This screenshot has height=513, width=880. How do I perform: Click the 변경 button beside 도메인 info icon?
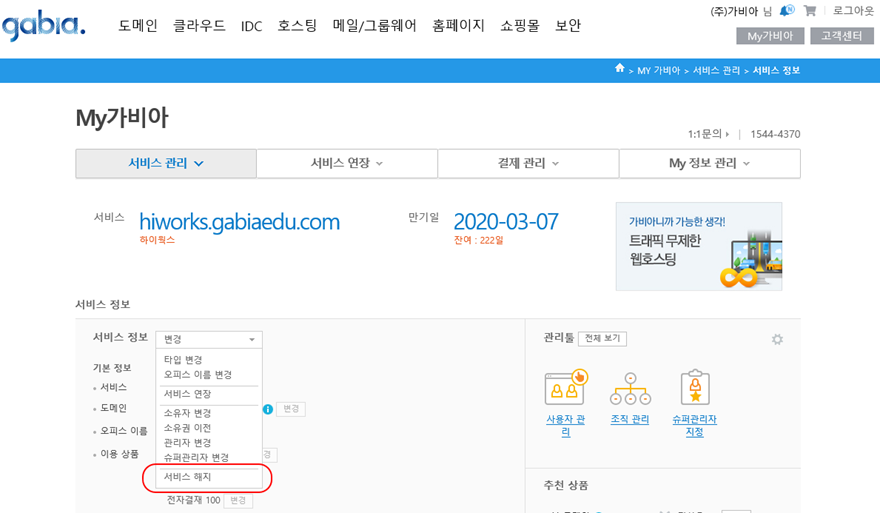coord(291,409)
